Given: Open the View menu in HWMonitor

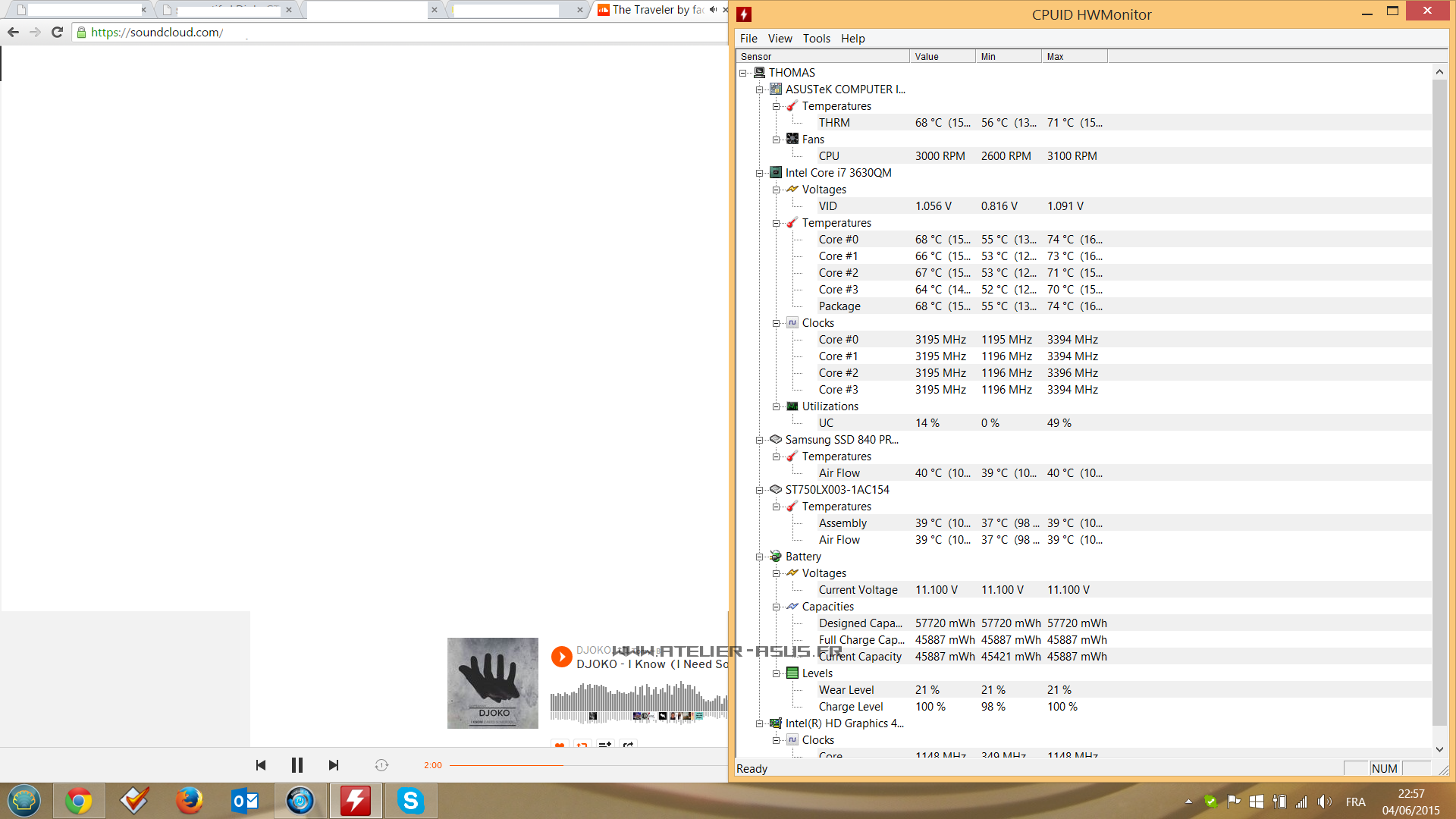Looking at the screenshot, I should pos(780,39).
